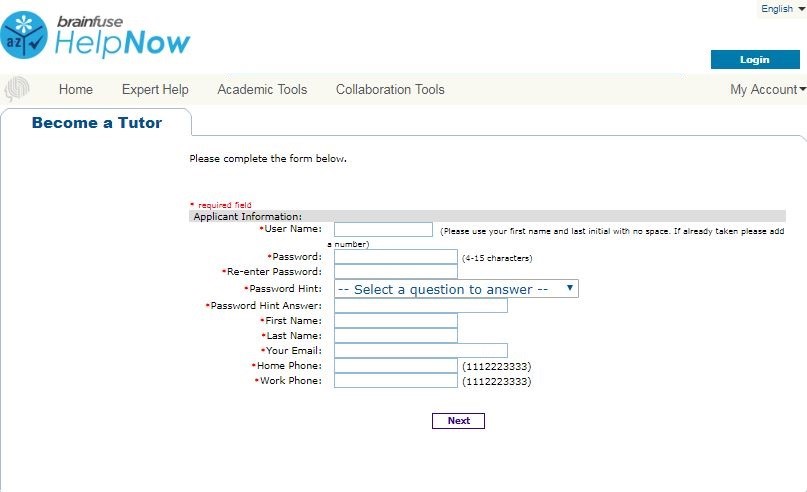Focus the User Name input field
Image resolution: width=807 pixels, height=492 pixels.
[383, 230]
